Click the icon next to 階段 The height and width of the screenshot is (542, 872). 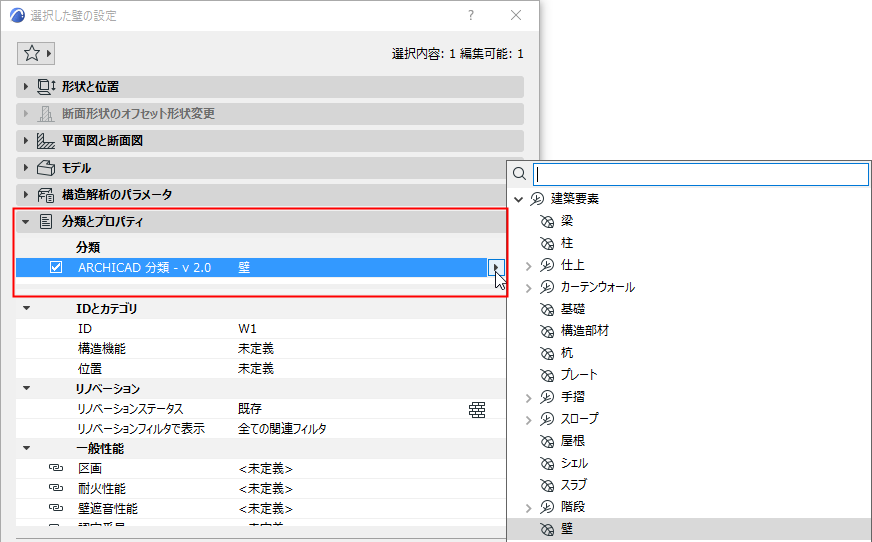pos(547,506)
